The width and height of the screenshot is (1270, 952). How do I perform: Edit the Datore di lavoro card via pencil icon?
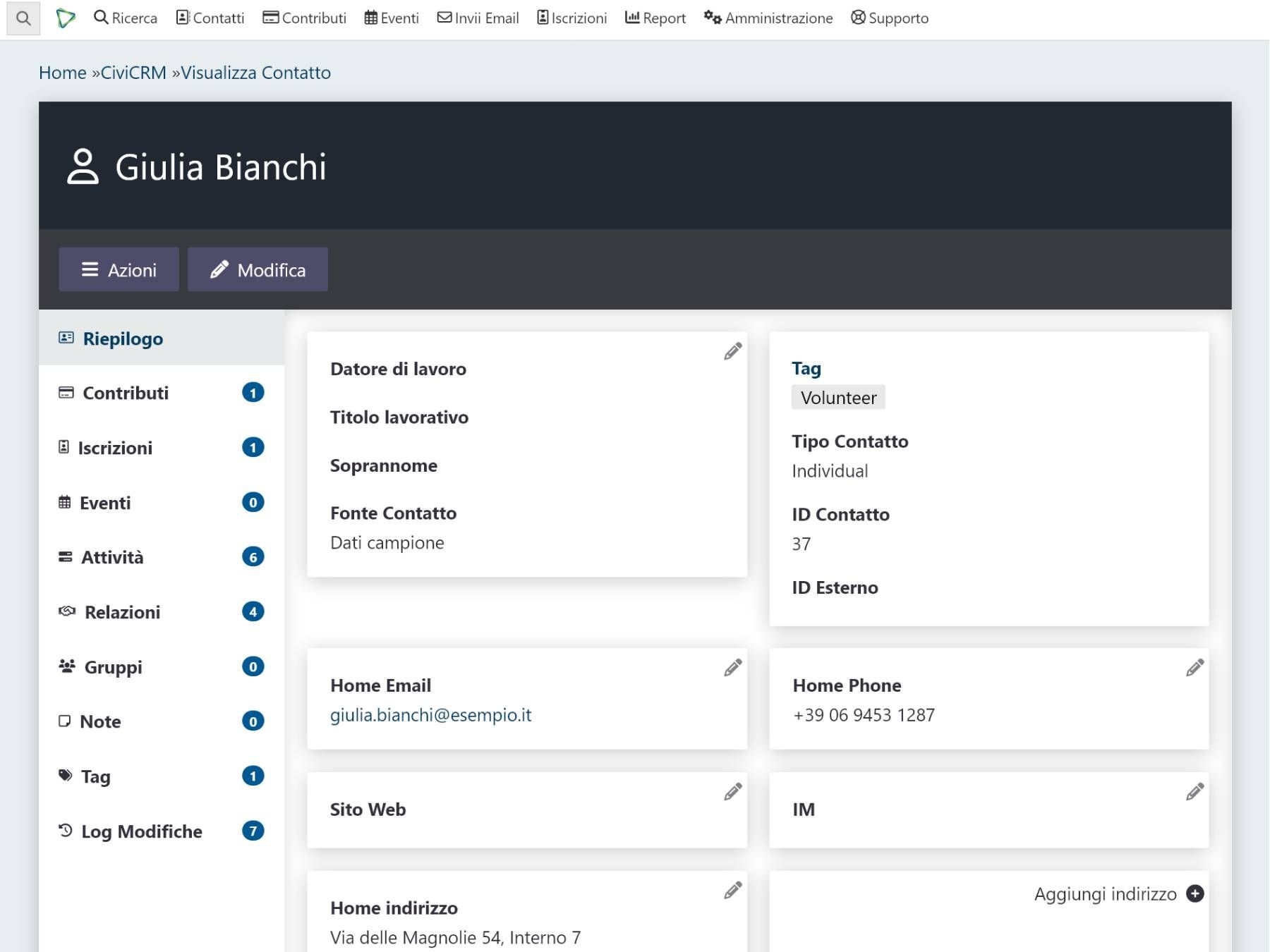[x=732, y=350]
